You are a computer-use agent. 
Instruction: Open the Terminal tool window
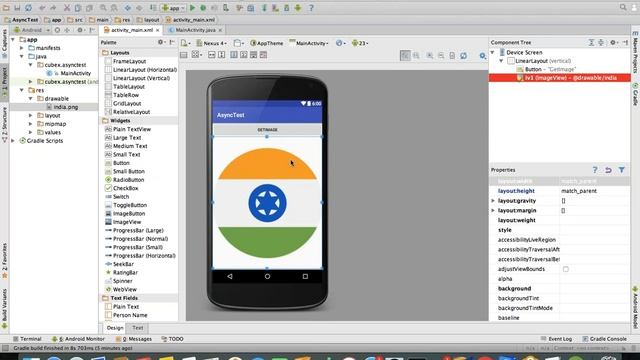point(27,339)
